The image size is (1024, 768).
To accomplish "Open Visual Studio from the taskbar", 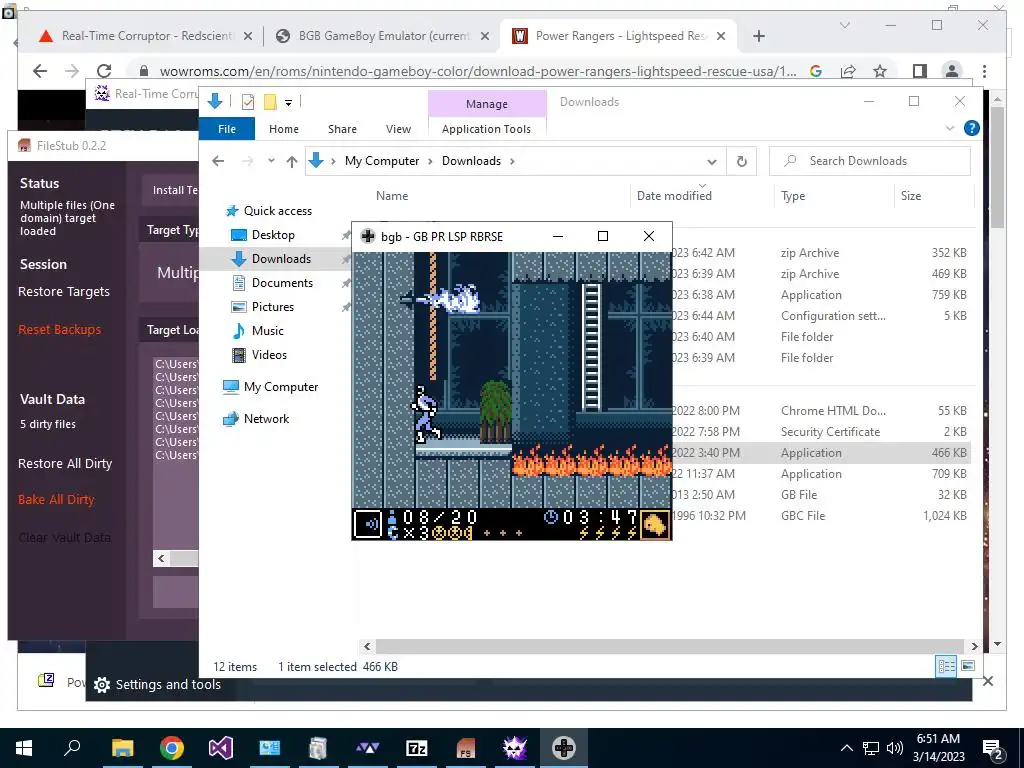I will pos(221,748).
